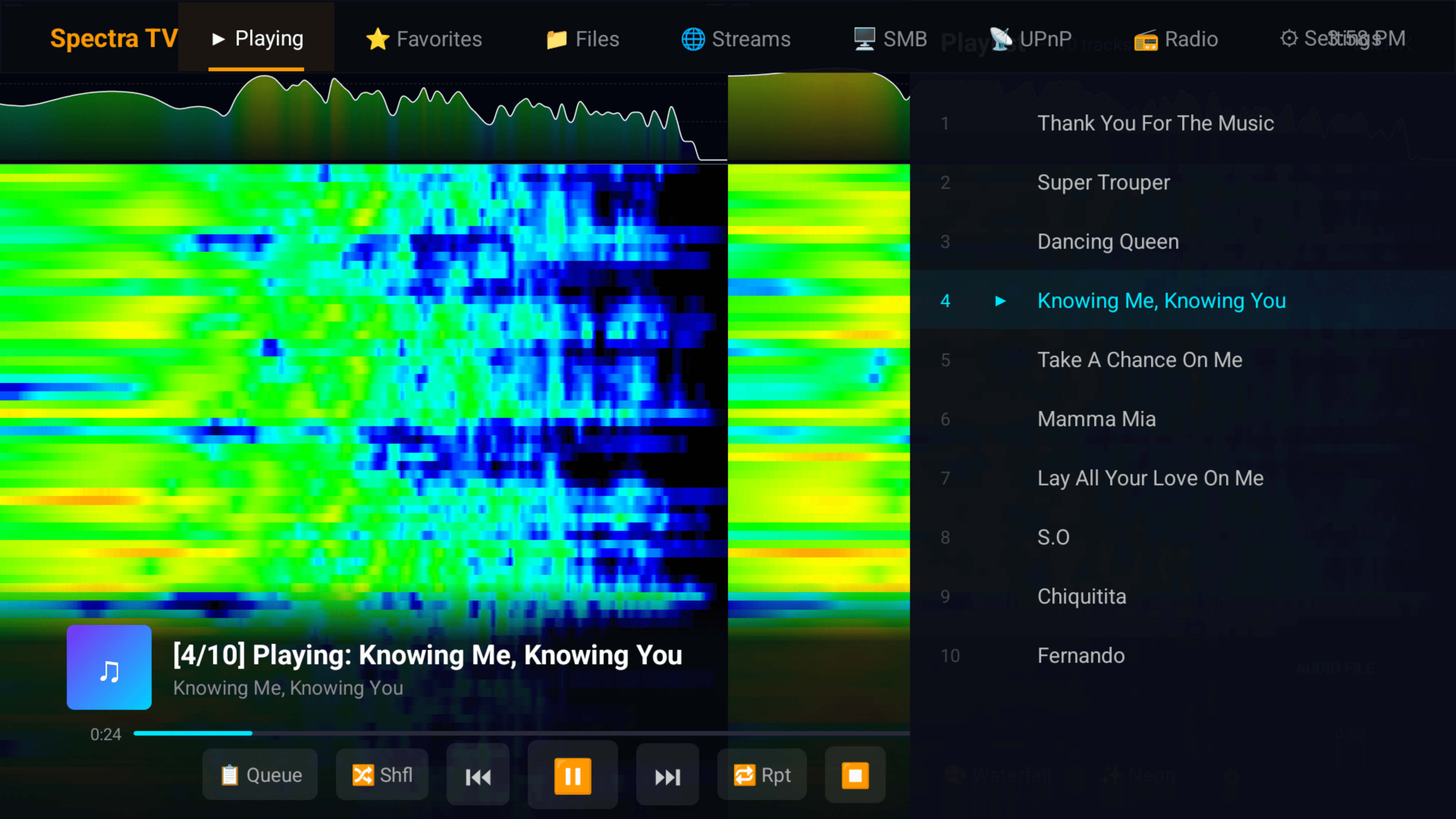The image size is (1456, 819).
Task: Click the music note album art thumbnail
Action: pos(109,667)
